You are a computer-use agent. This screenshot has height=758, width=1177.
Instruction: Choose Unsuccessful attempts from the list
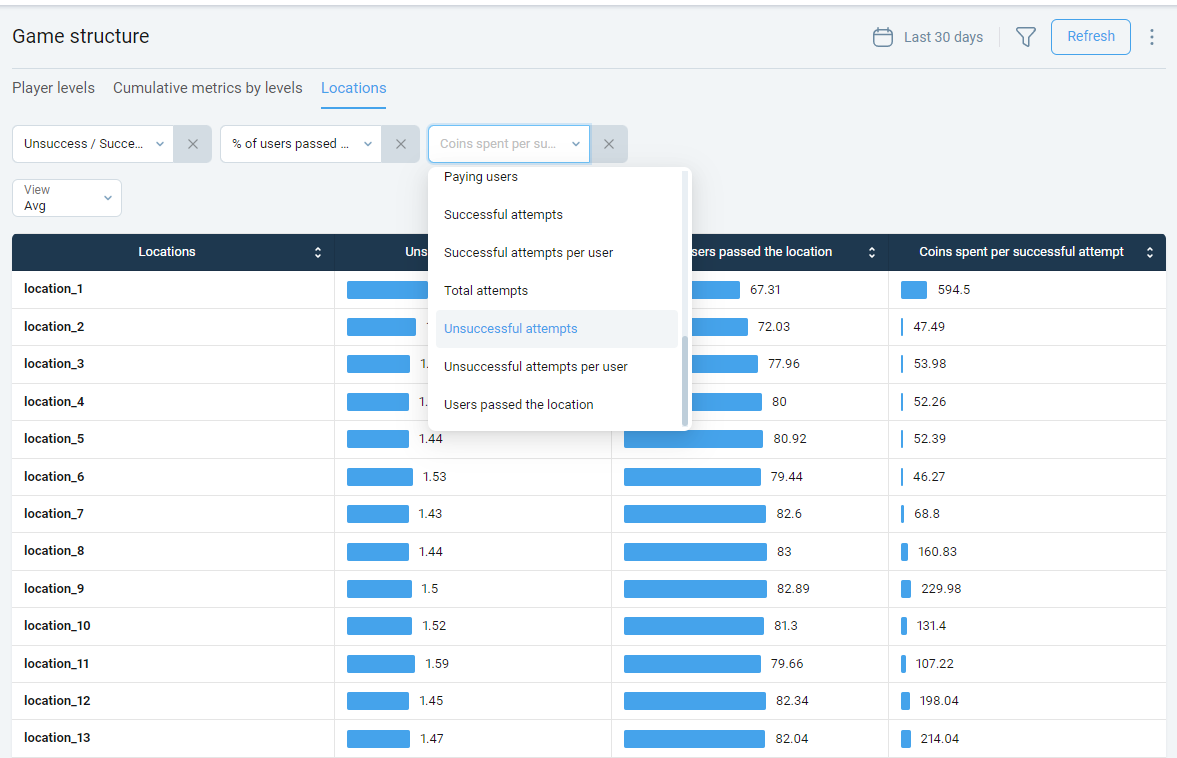[511, 329]
